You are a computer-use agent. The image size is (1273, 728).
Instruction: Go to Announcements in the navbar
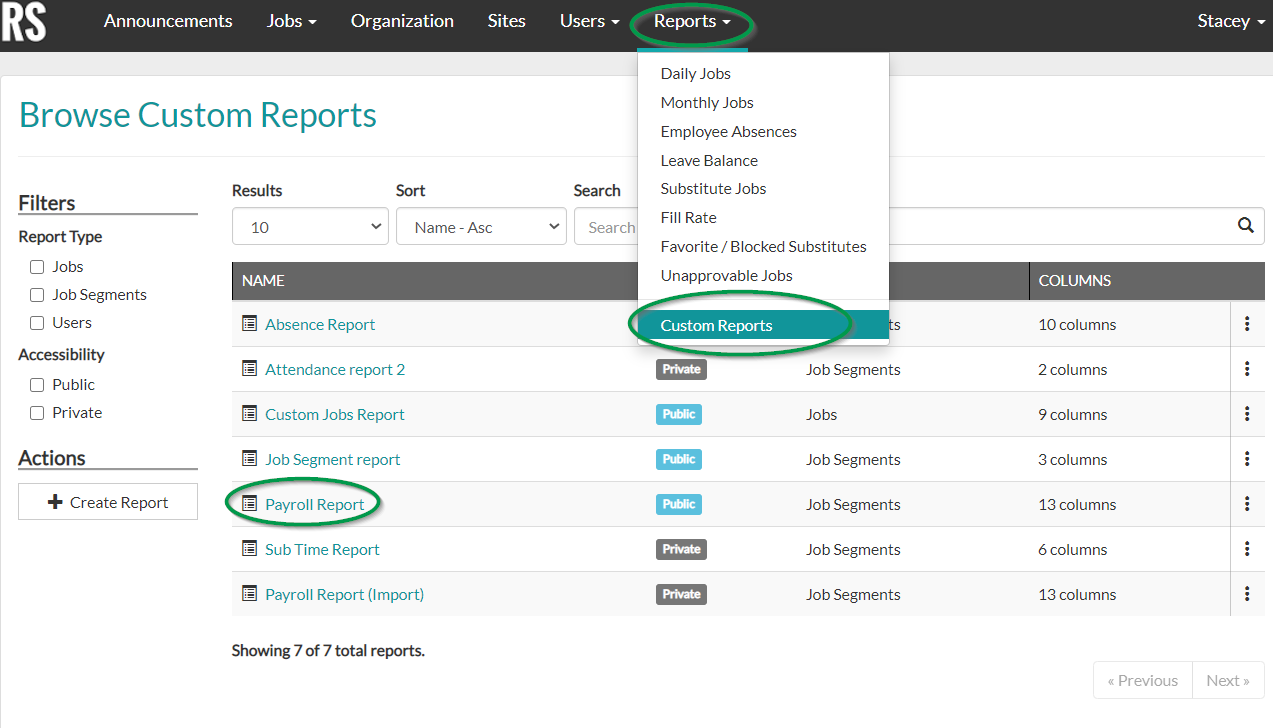[168, 21]
